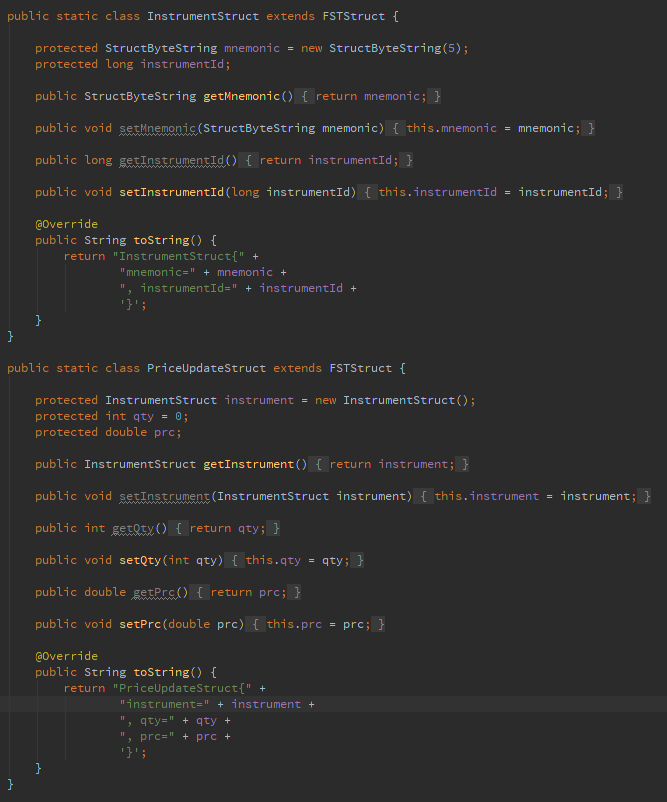667x802 pixels.
Task: Click the "InstrumentStruct{" string literal
Action: (x=179, y=256)
